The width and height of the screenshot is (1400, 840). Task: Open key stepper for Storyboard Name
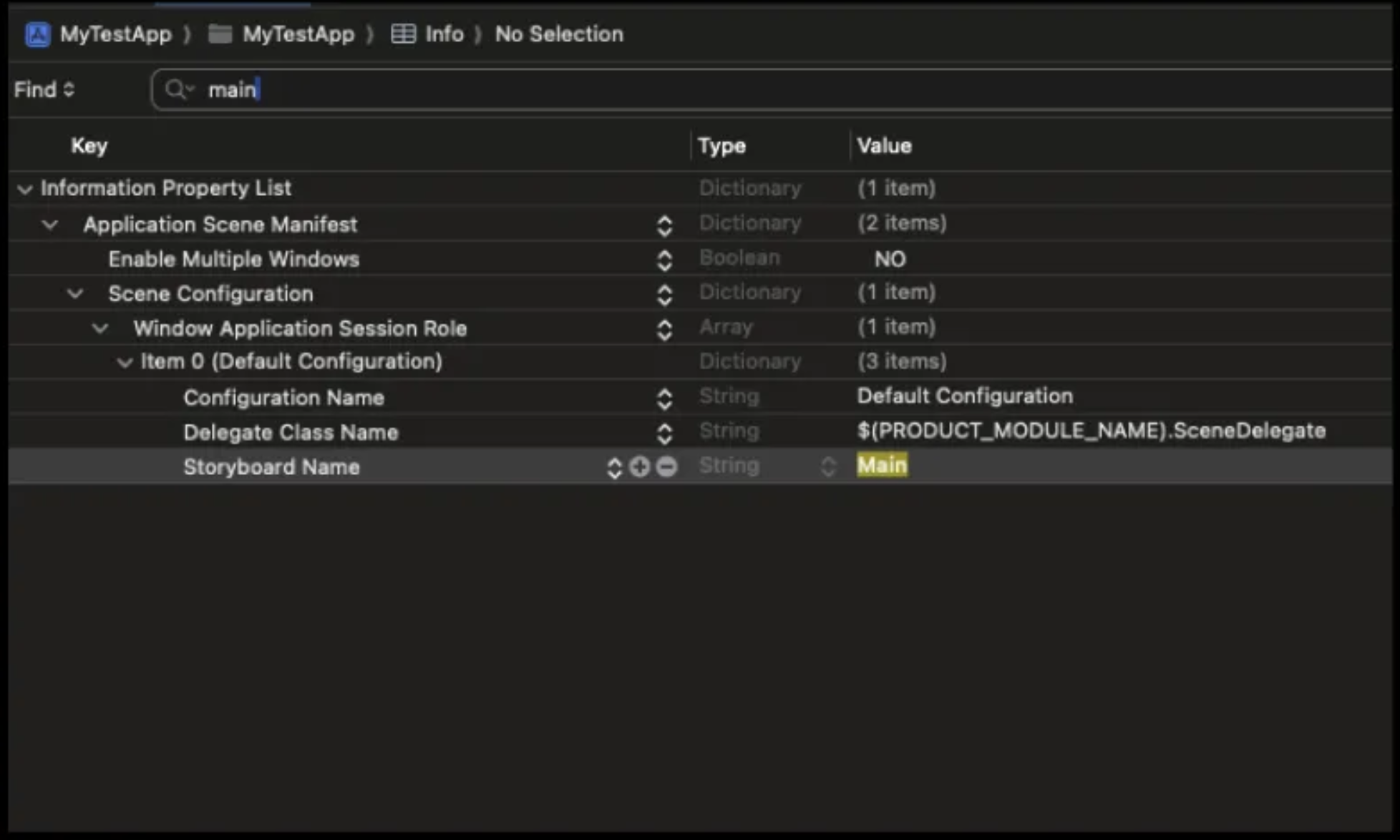[614, 467]
